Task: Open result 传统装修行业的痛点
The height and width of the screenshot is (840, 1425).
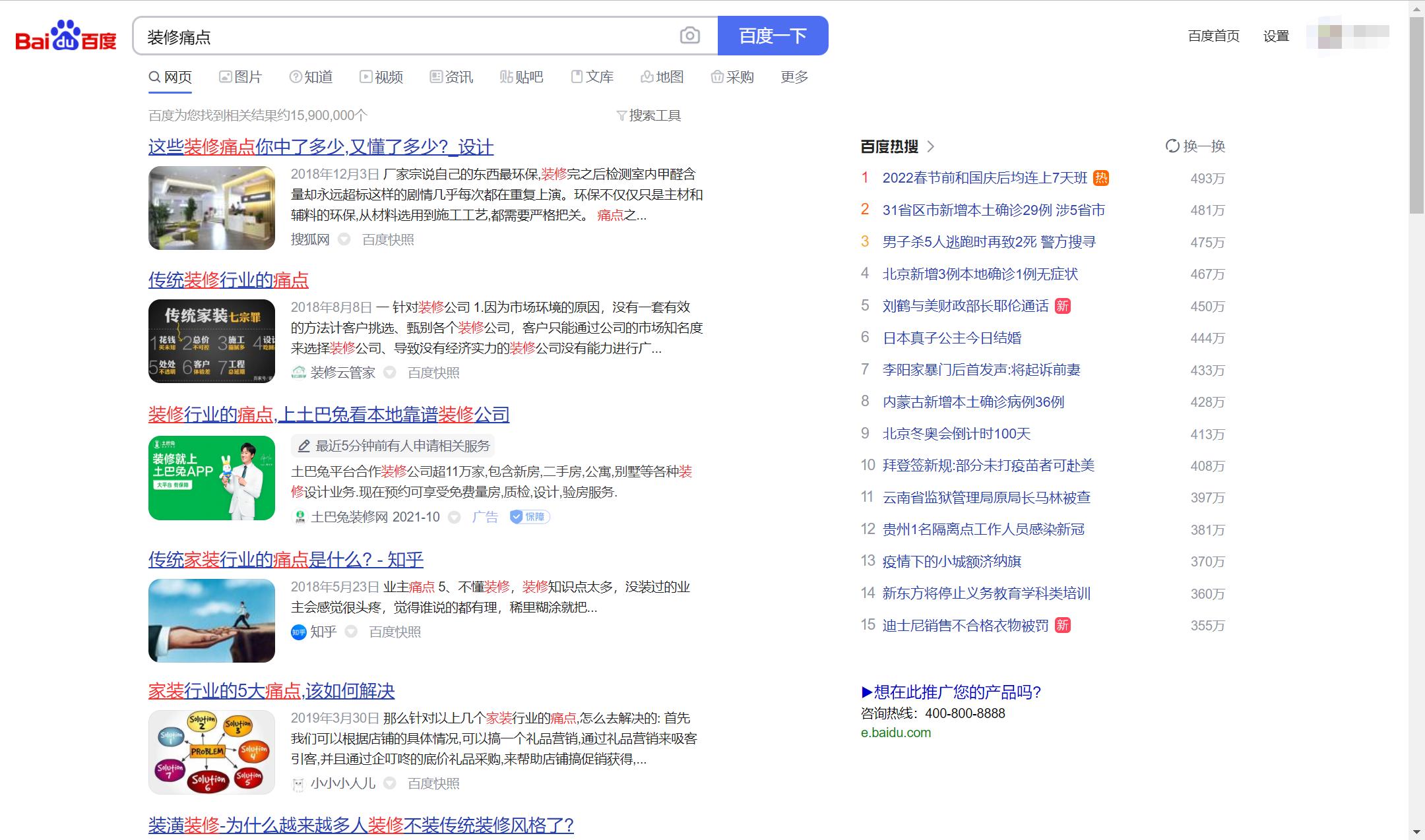Action: click(228, 280)
